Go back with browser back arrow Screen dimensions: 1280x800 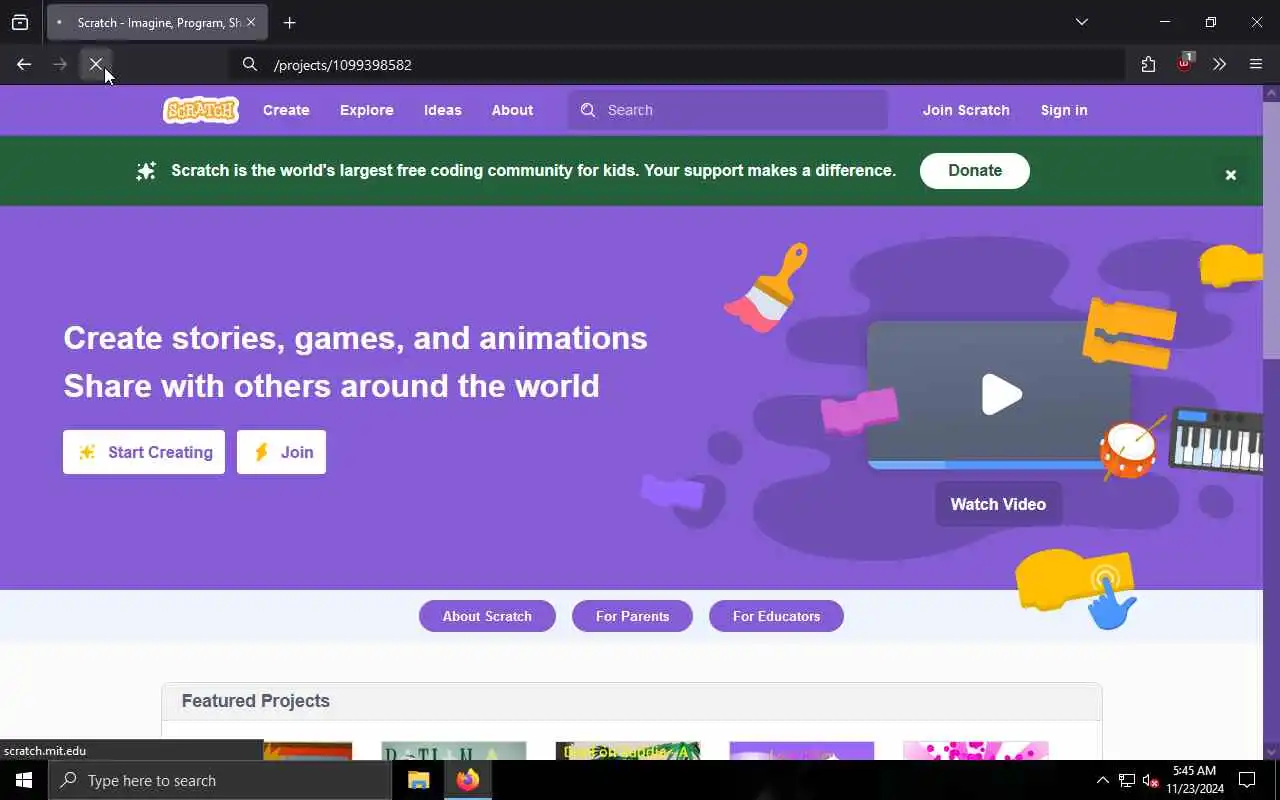coord(24,64)
